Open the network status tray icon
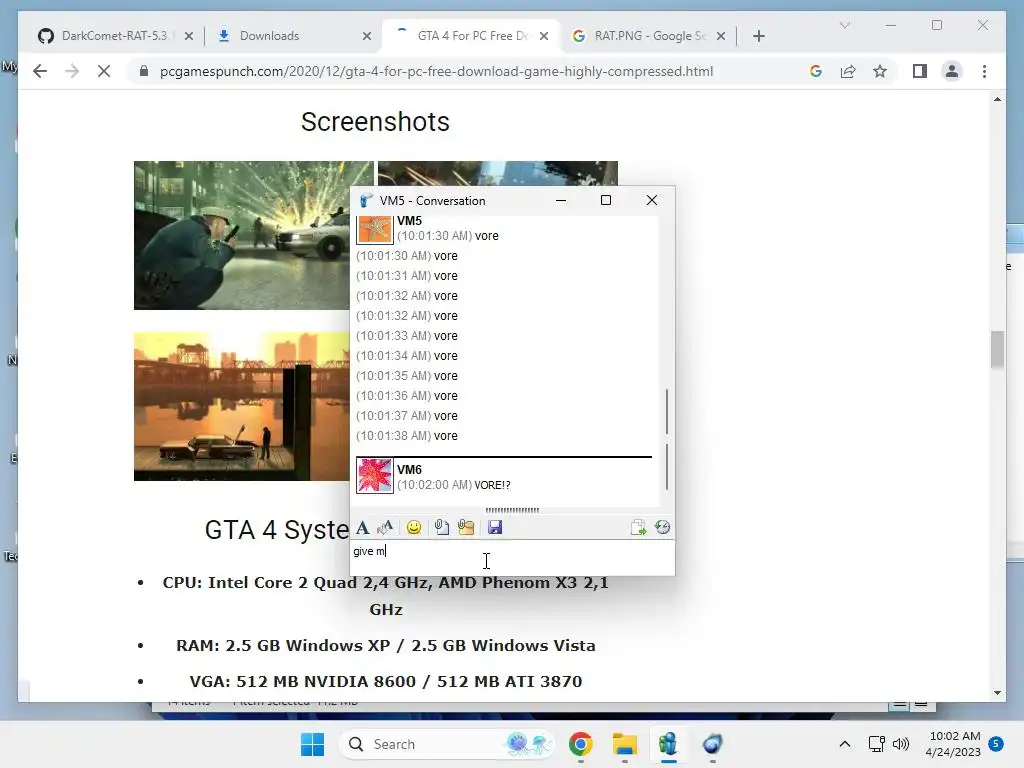The height and width of the screenshot is (768, 1024). coord(876,744)
